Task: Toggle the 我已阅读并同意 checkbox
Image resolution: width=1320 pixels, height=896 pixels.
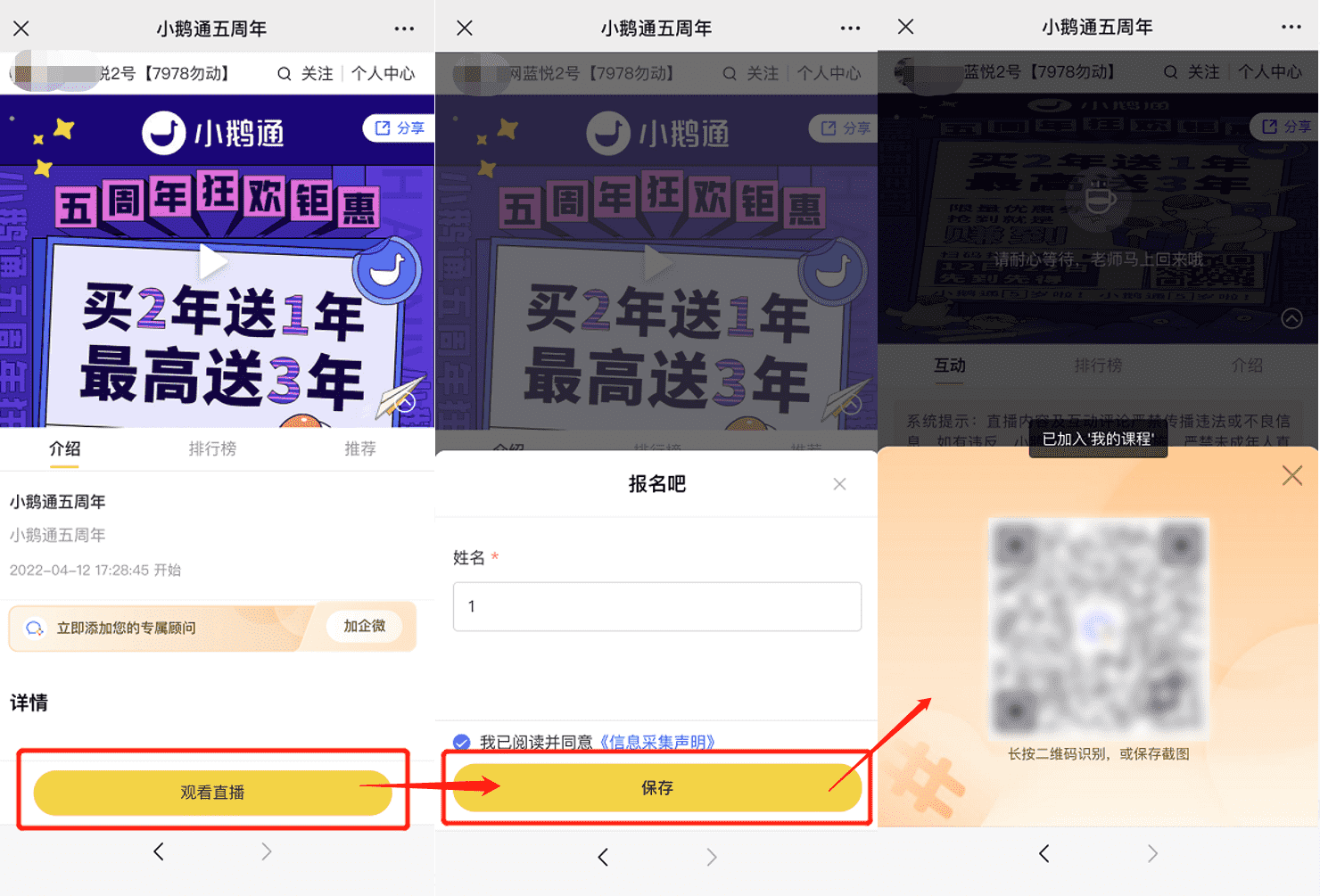Action: click(x=461, y=743)
